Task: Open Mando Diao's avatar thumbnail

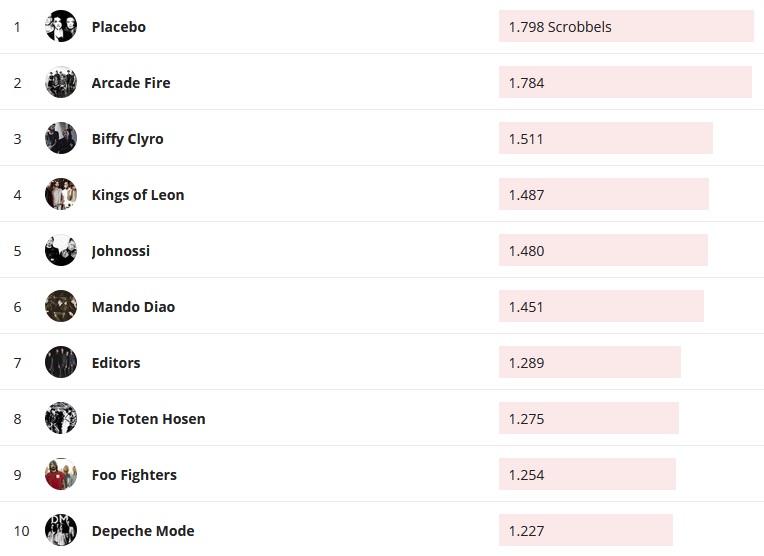Action: click(x=61, y=307)
